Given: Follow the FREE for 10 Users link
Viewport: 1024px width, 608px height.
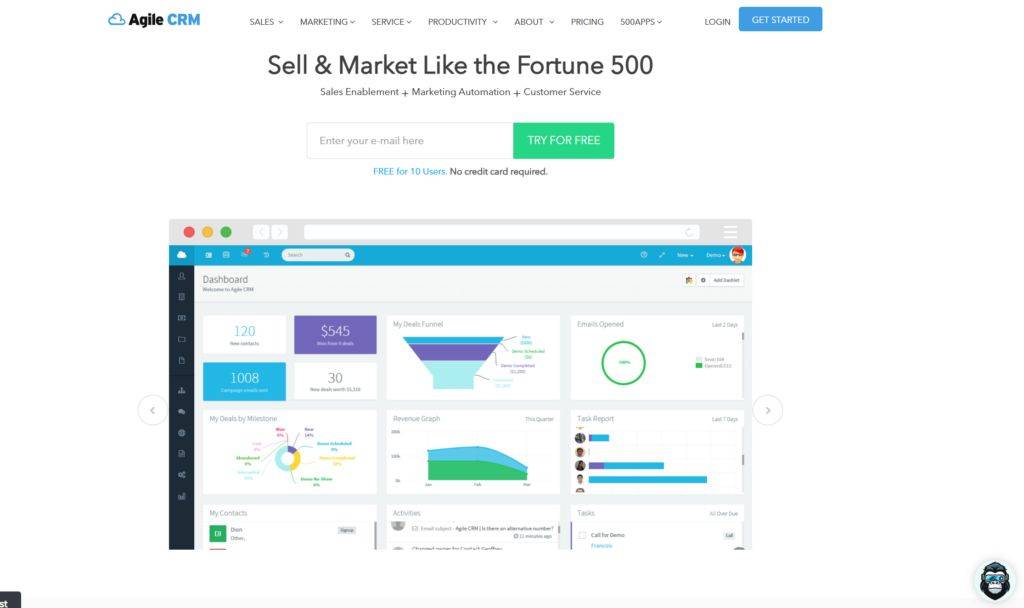Looking at the screenshot, I should 410,171.
